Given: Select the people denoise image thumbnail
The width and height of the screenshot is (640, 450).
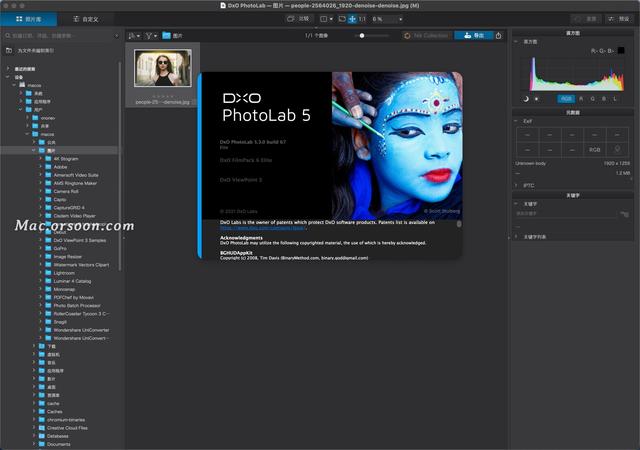Looking at the screenshot, I should pyautogui.click(x=162, y=67).
